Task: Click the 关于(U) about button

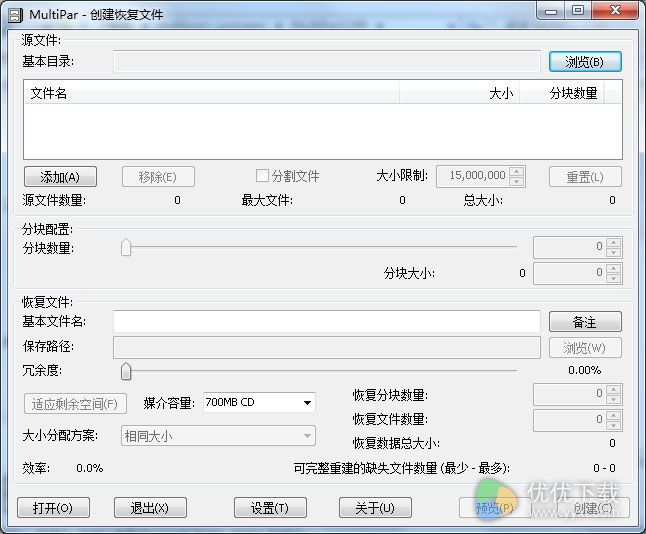Action: coord(375,508)
